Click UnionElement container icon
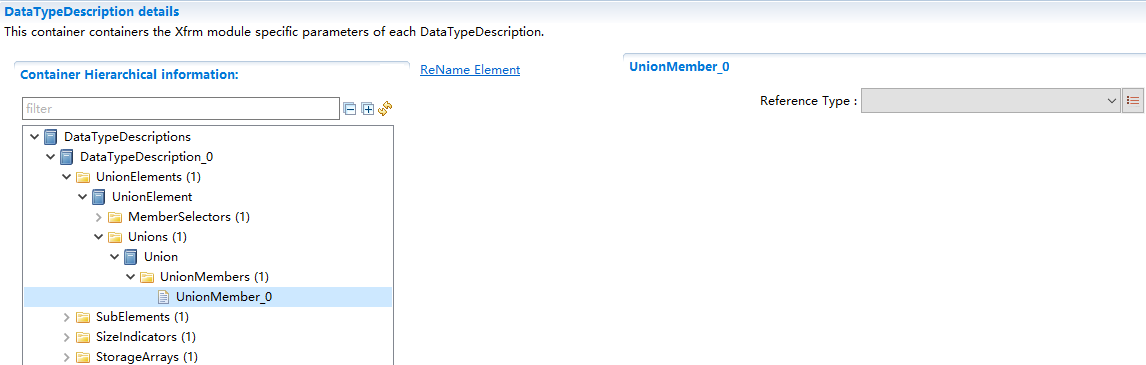 pos(99,197)
